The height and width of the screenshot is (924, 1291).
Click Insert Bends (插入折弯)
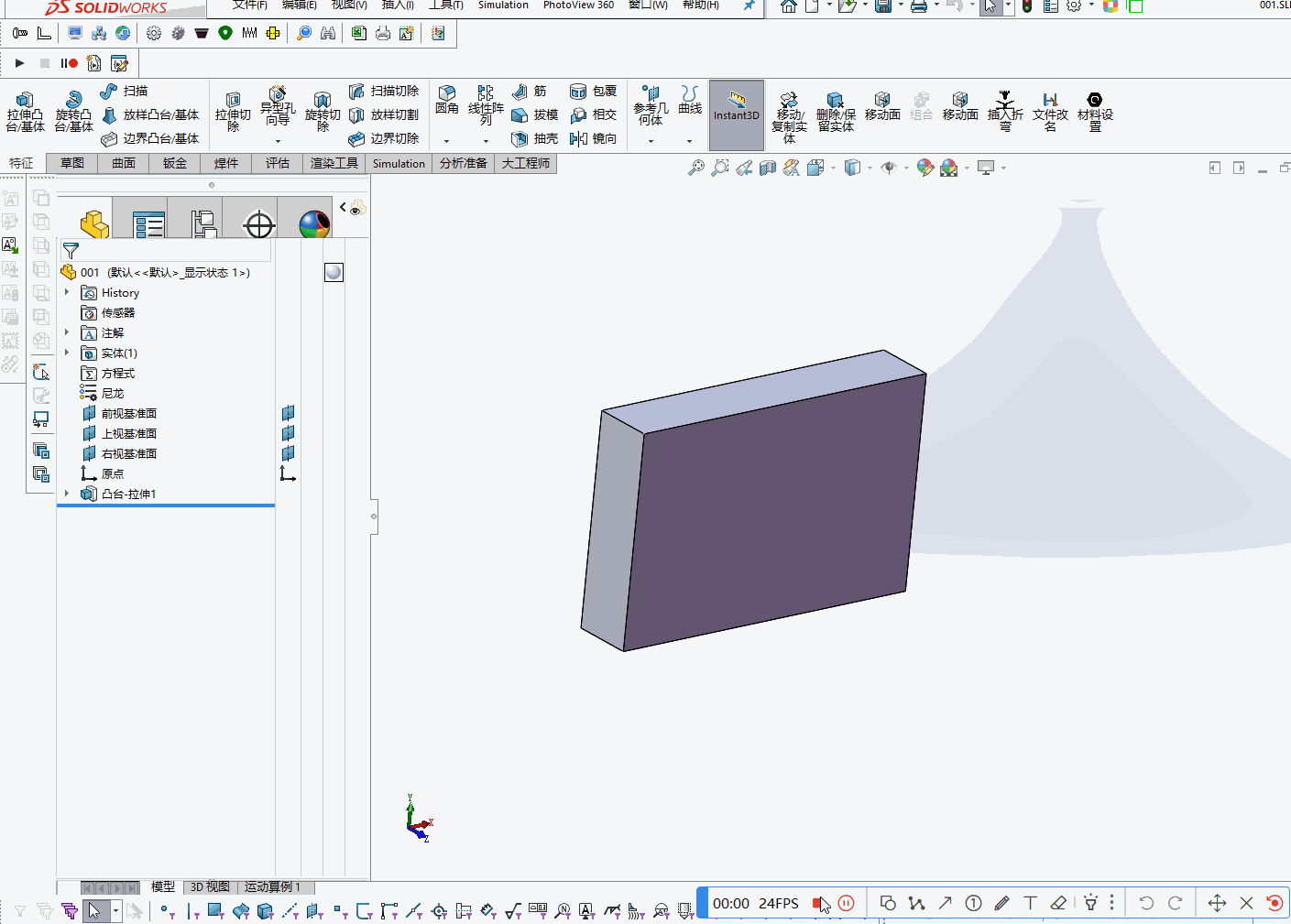(x=1005, y=112)
